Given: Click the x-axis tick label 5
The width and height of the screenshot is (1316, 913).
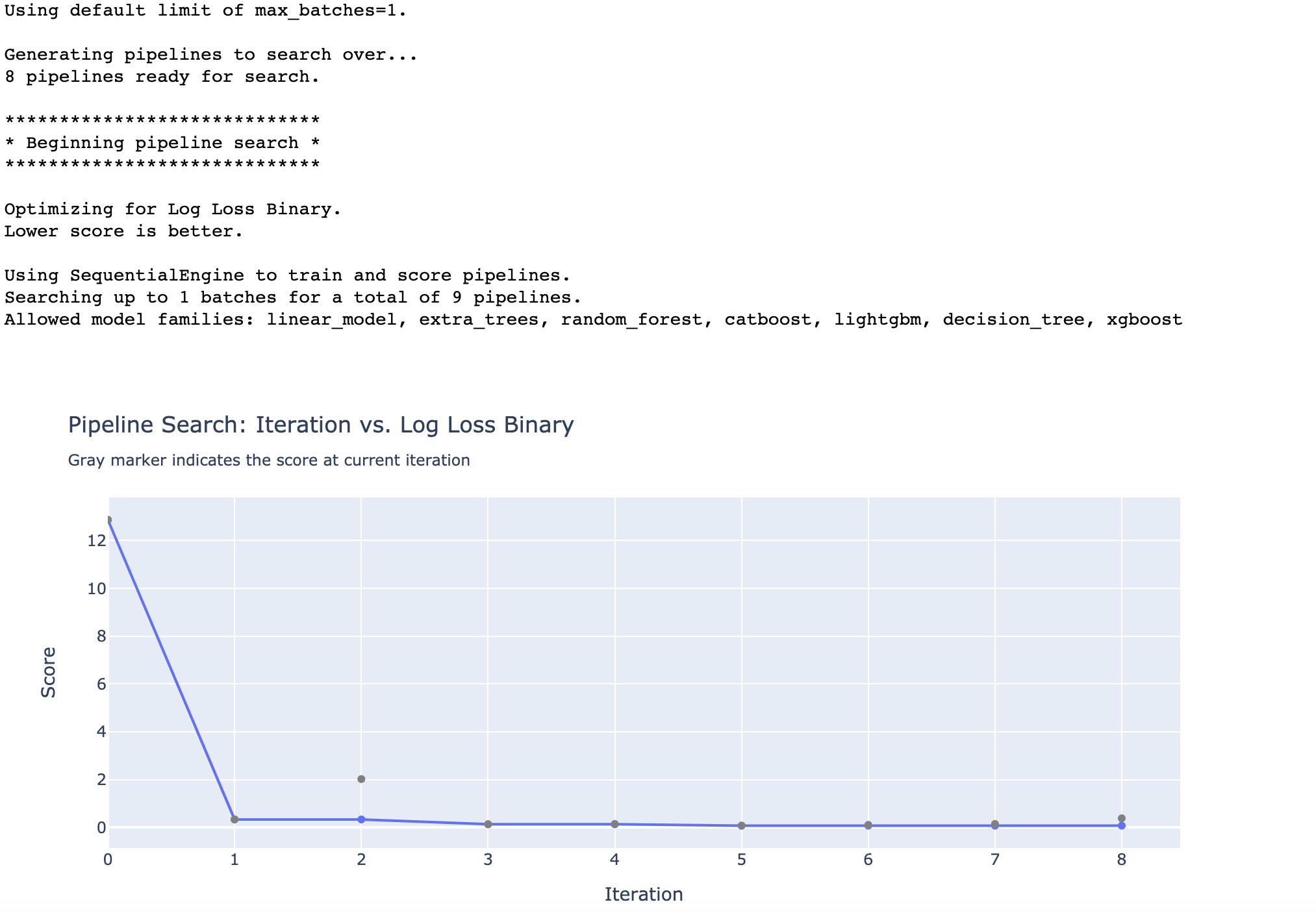Looking at the screenshot, I should (741, 860).
